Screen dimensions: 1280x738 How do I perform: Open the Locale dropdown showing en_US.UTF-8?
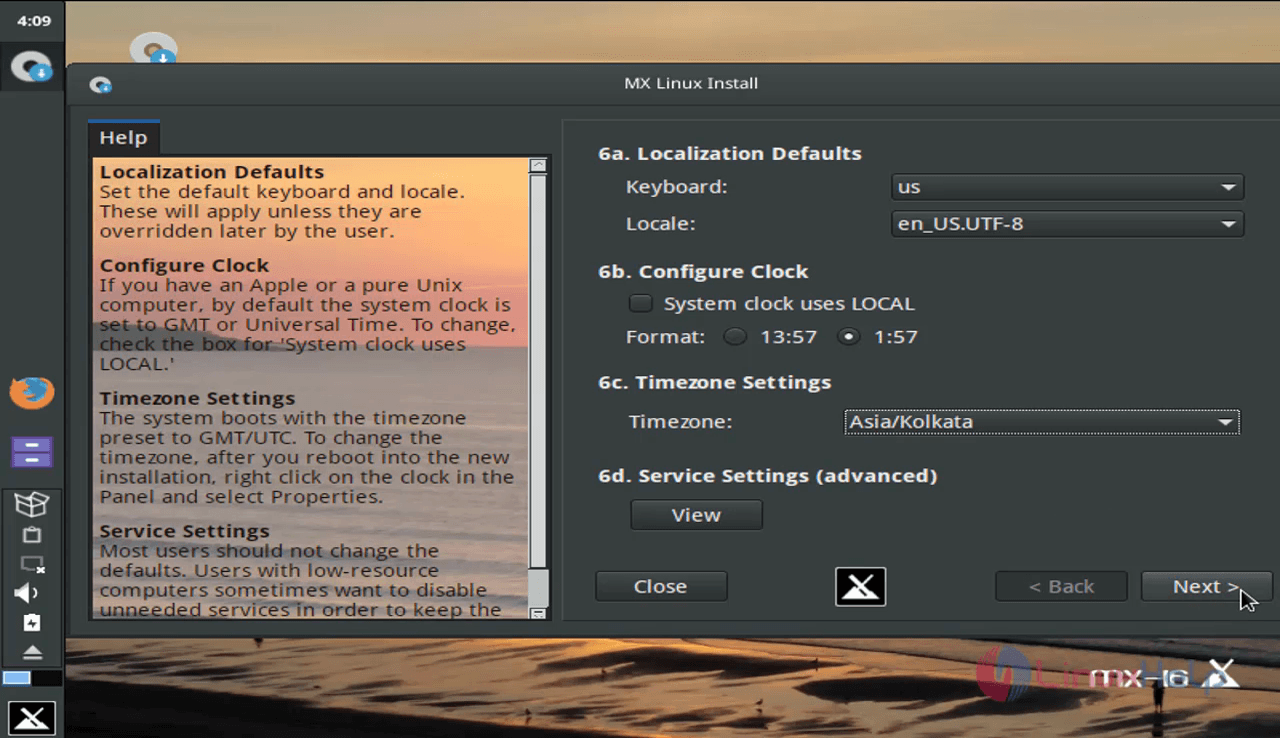[x=1067, y=224]
